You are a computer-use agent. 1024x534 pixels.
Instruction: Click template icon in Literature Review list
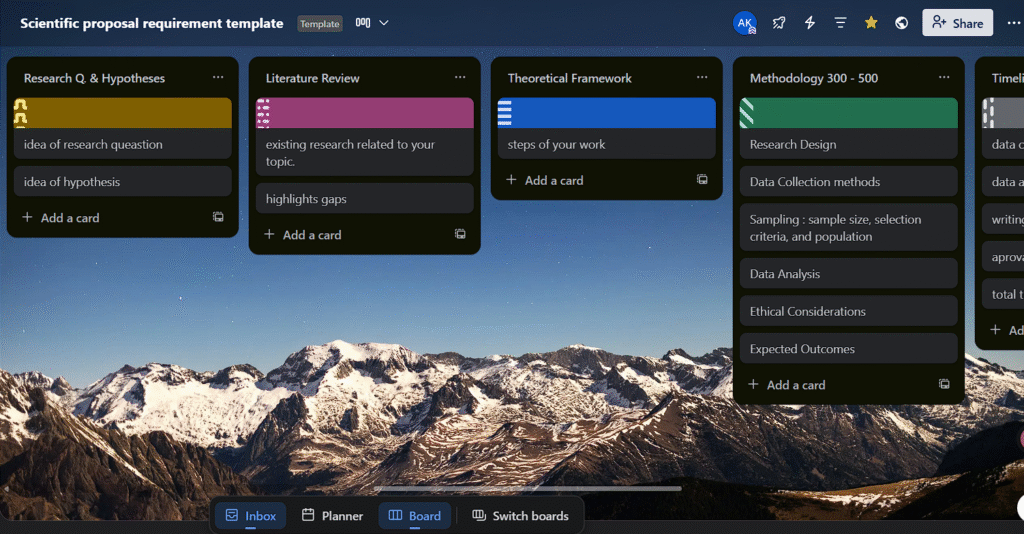[460, 234]
